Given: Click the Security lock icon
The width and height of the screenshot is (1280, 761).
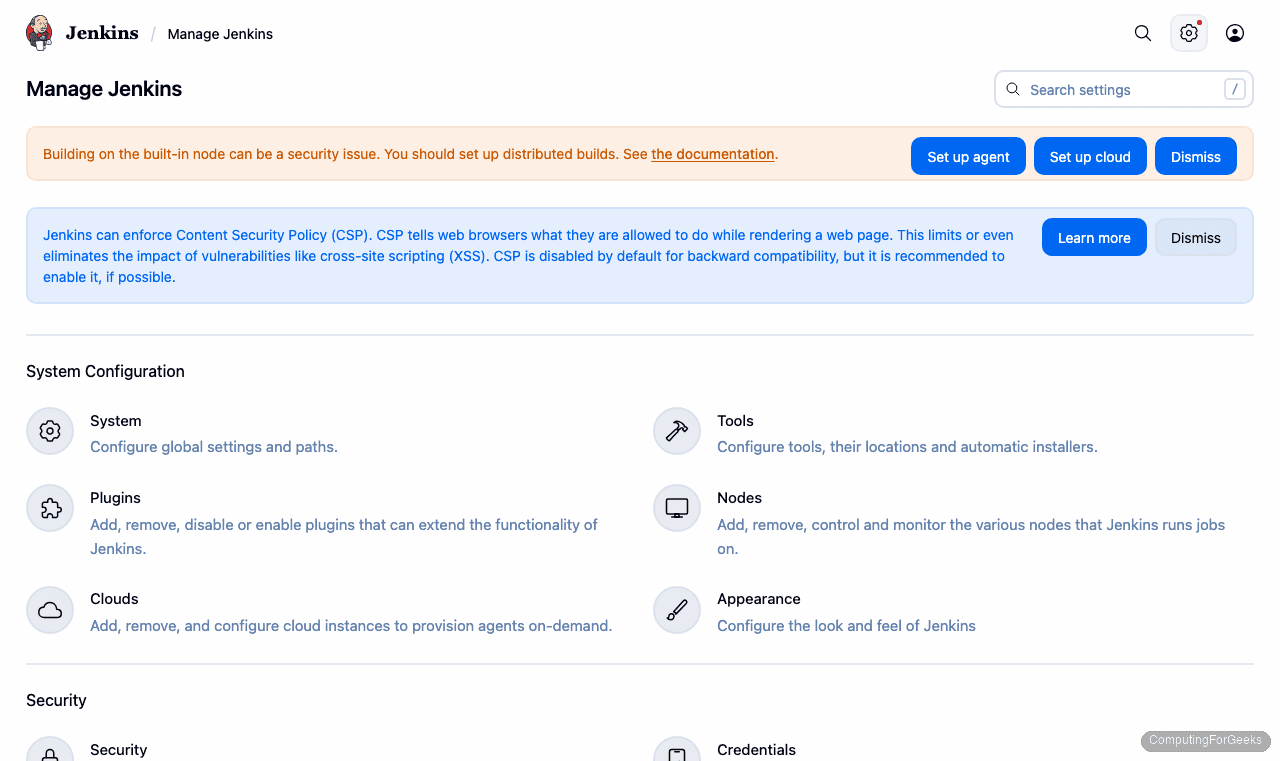Looking at the screenshot, I should pyautogui.click(x=50, y=753).
